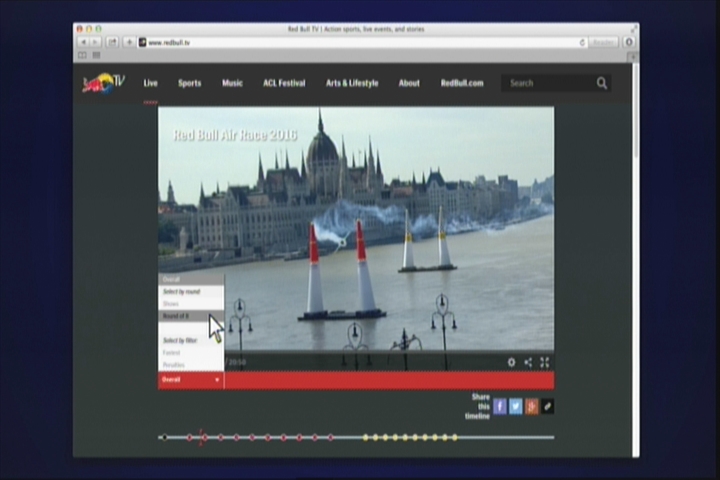
Task: Open video player settings gear
Action: (511, 362)
